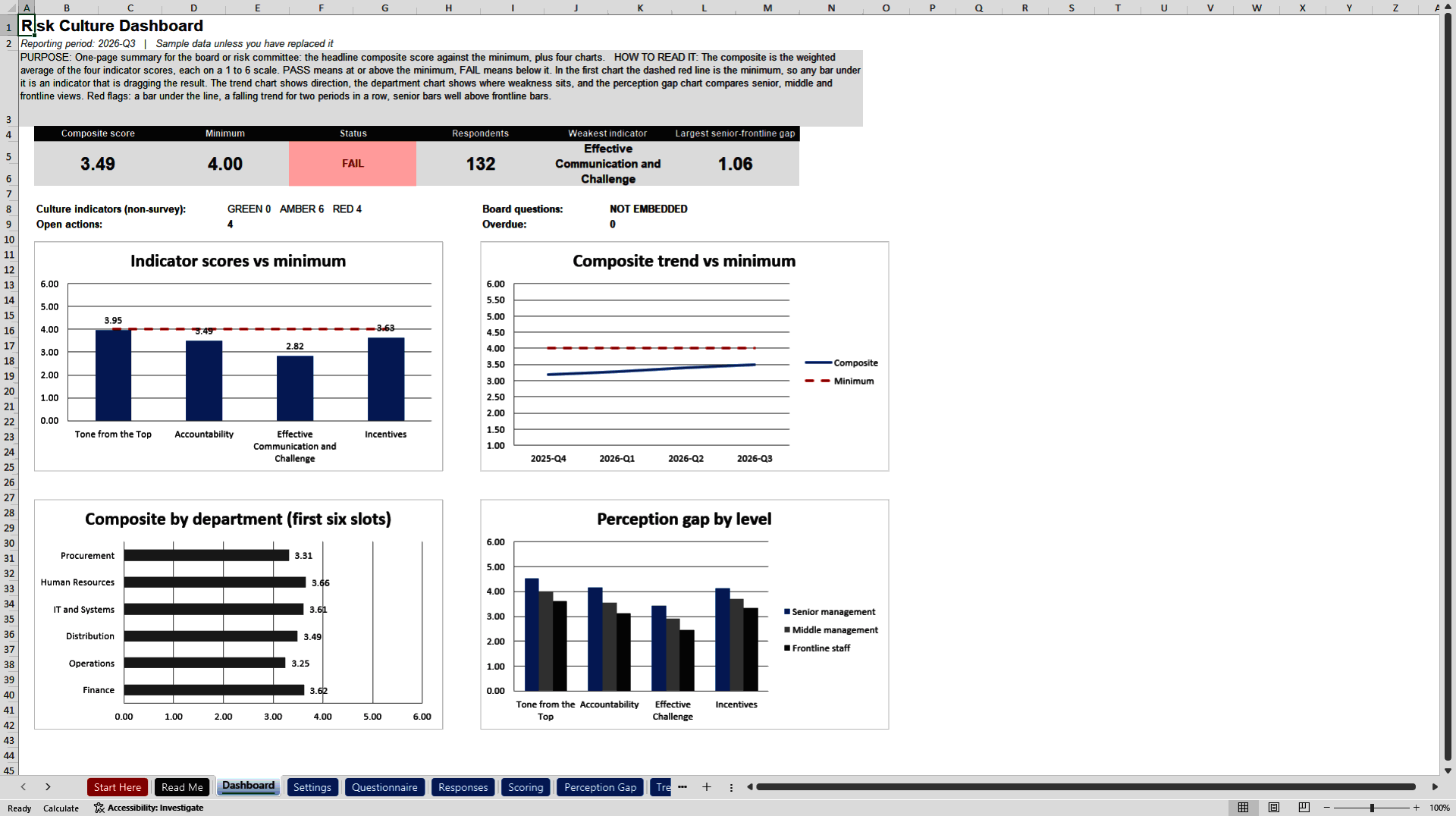Select the Composite trend vs minimum chart title
Viewport: 1456px width, 816px height.
tap(684, 261)
